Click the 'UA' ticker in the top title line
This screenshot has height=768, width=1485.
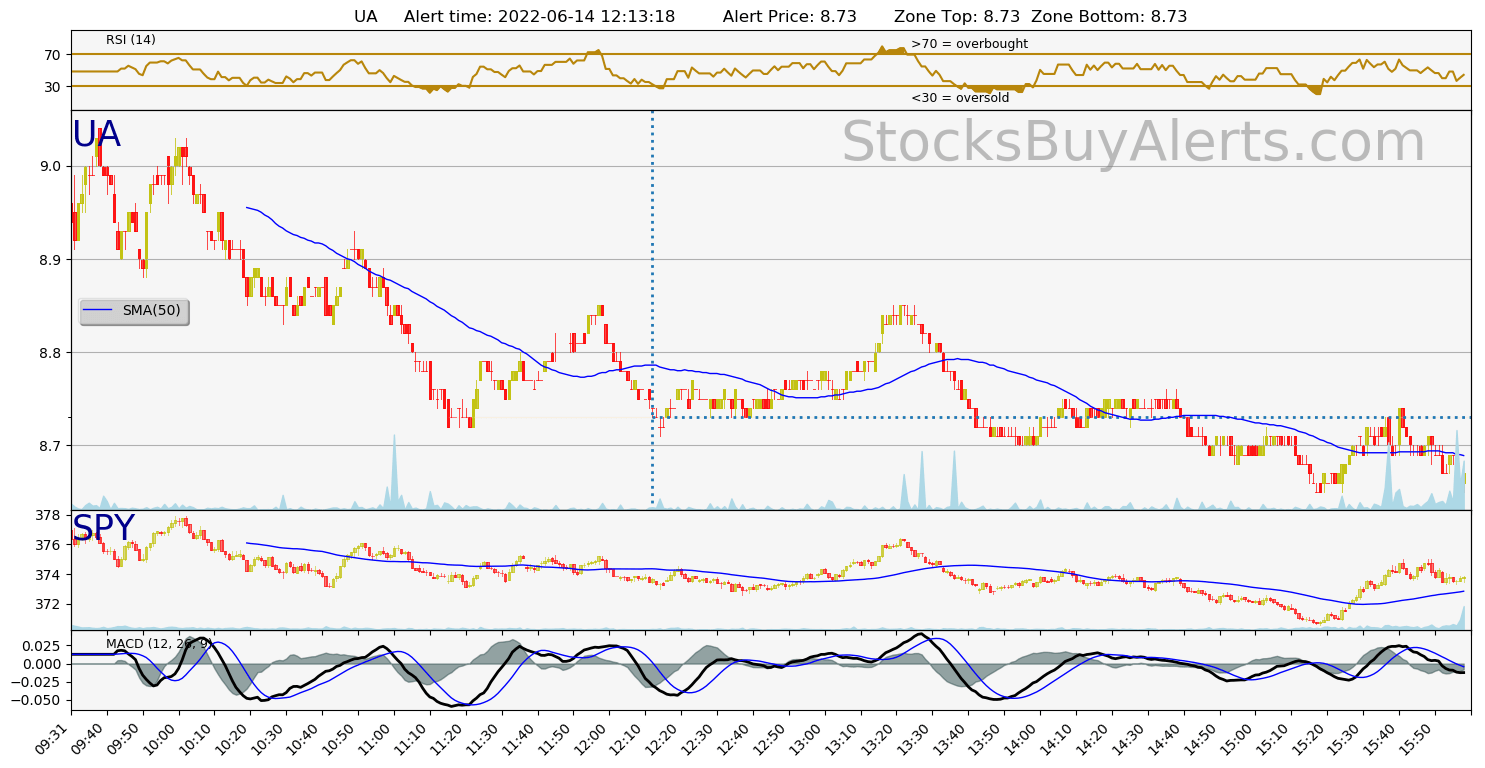[x=365, y=17]
